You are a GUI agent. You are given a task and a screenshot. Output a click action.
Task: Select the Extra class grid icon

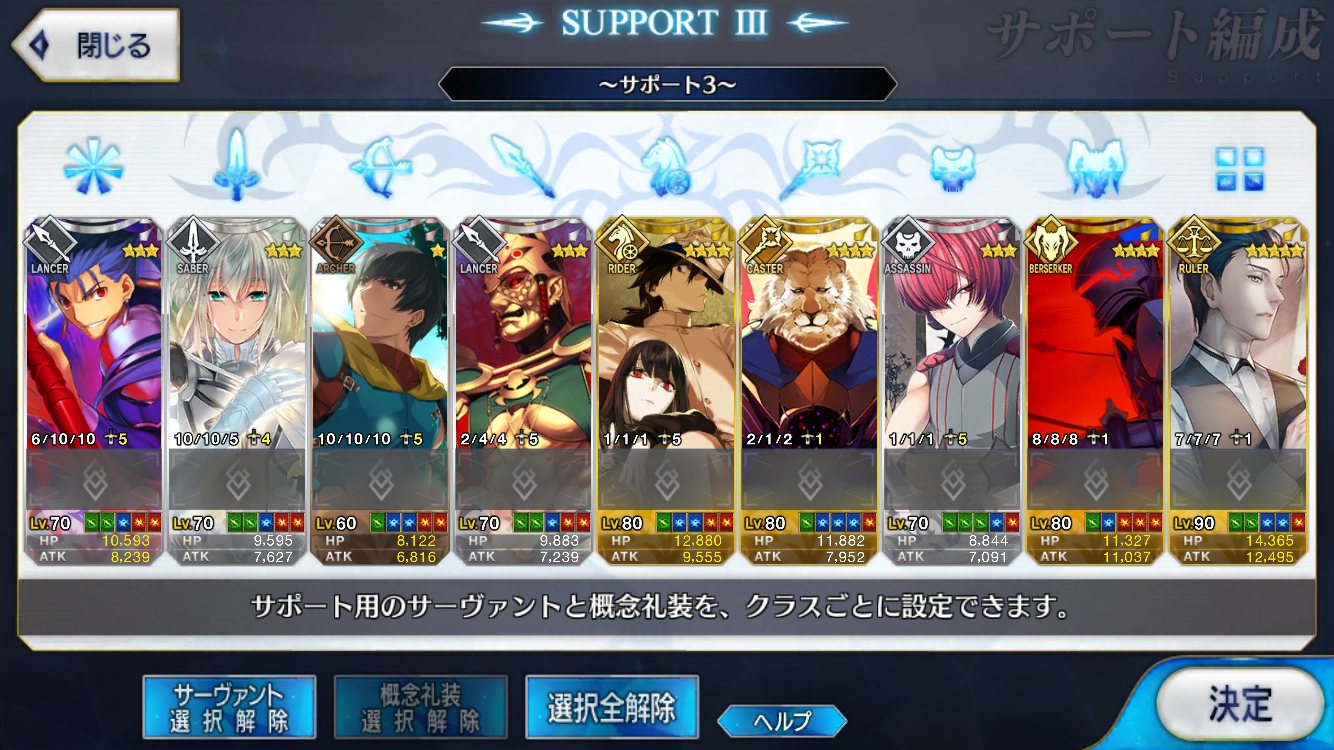click(1239, 168)
